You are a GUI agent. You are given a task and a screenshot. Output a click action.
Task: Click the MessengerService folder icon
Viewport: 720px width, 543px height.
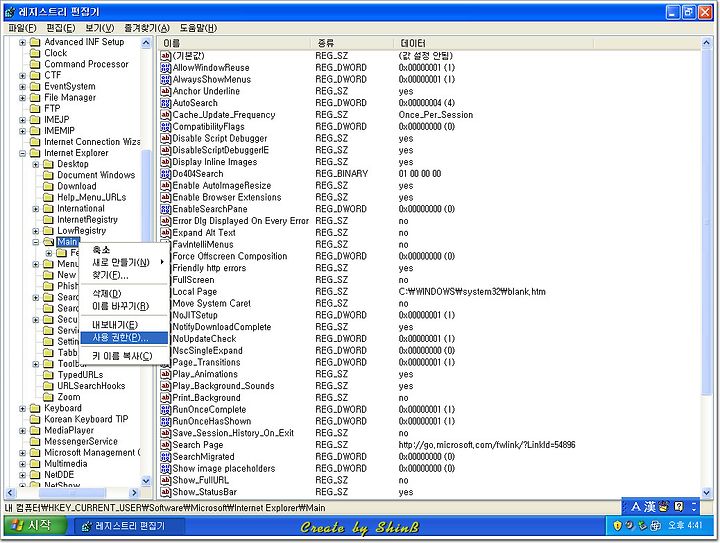tap(35, 442)
